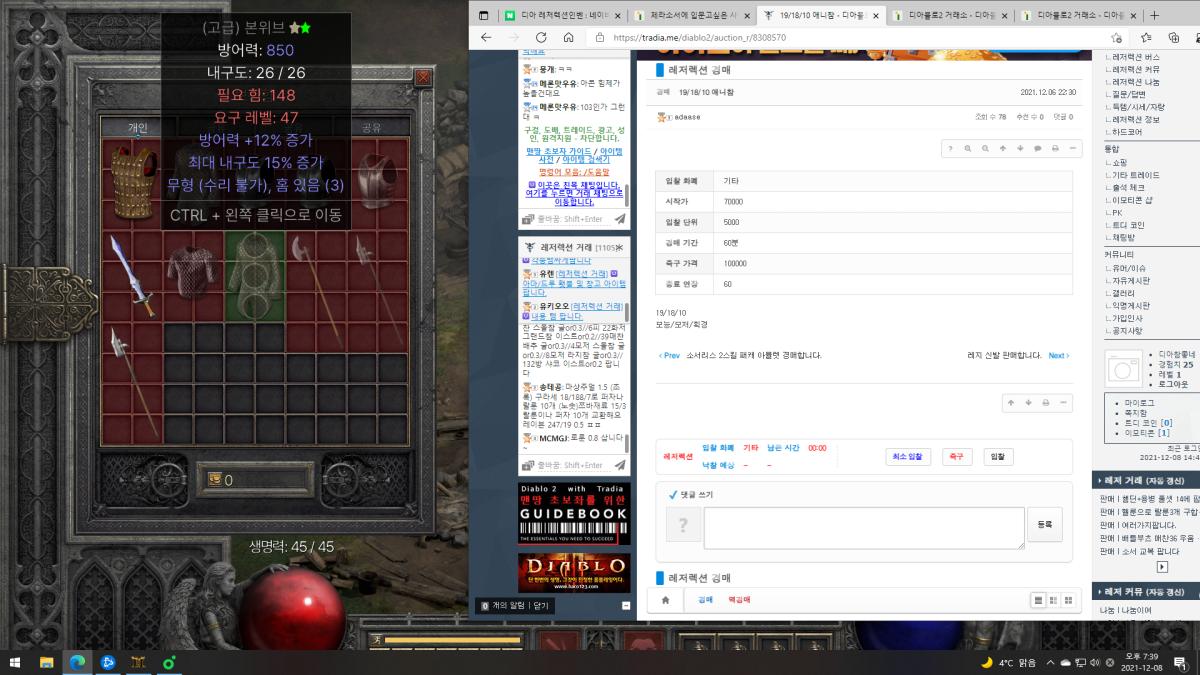
Task: Click the 입찰 bid button
Action: click(x=997, y=456)
